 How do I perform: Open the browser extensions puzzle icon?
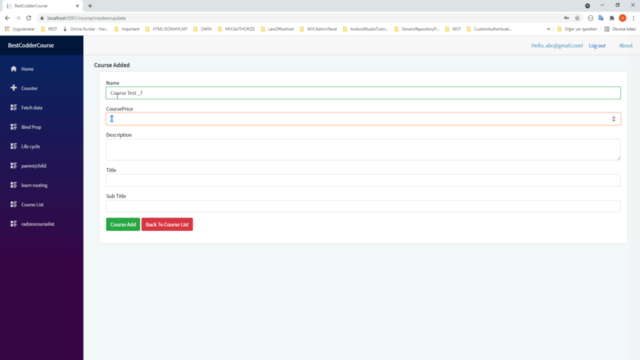click(x=612, y=18)
